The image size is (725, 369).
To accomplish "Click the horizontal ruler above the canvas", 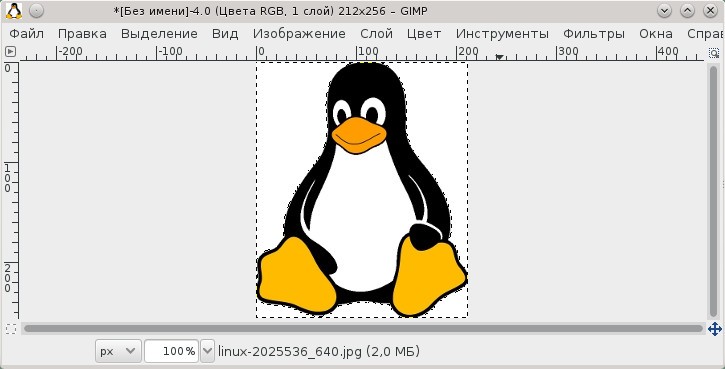I will point(363,53).
